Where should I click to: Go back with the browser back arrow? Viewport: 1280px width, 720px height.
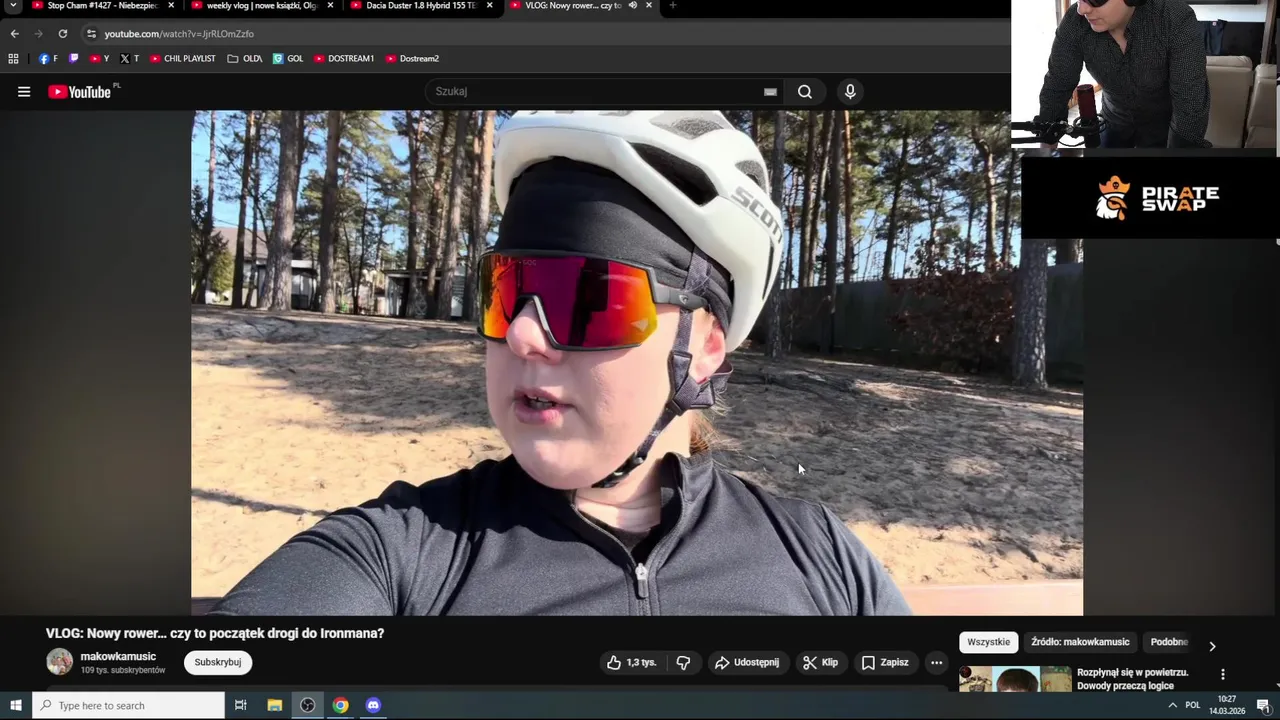tap(14, 34)
